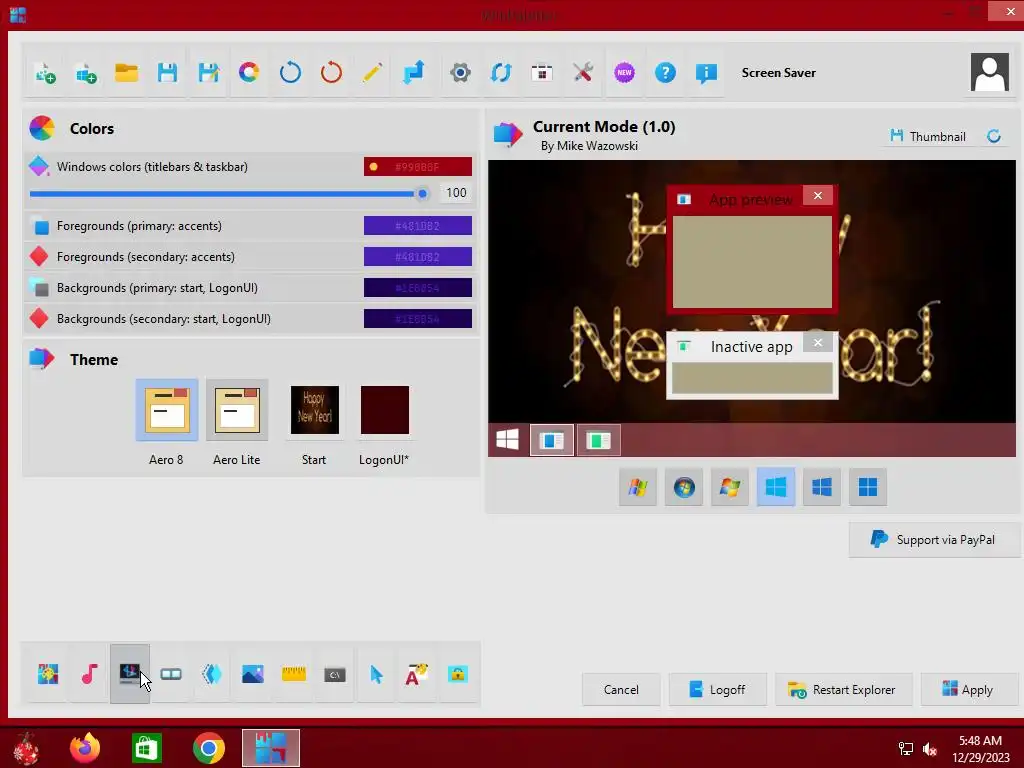1024x768 pixels.
Task: Click the purple NEW badge icon
Action: click(x=624, y=72)
